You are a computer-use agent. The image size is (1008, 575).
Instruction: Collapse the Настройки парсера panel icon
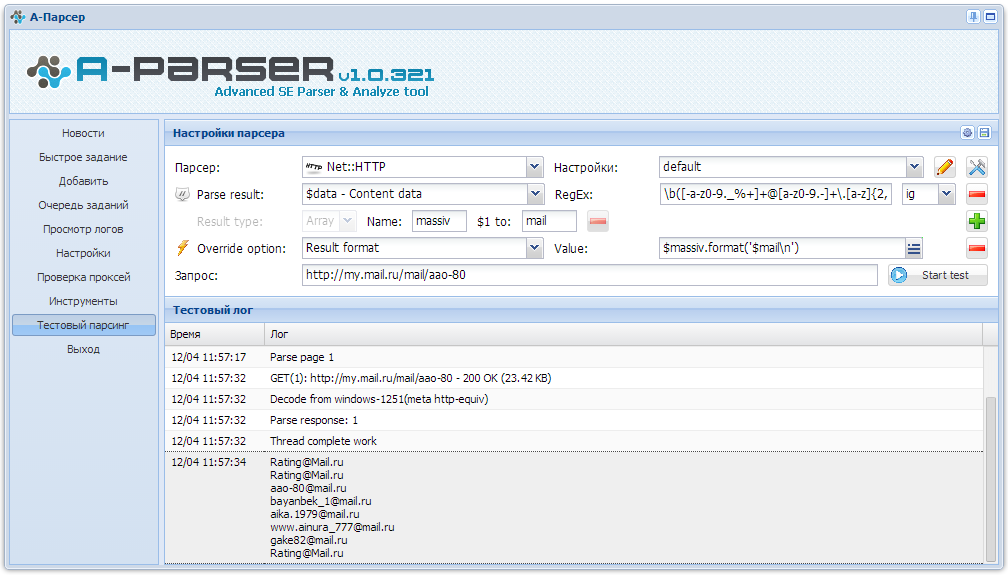pos(984,133)
